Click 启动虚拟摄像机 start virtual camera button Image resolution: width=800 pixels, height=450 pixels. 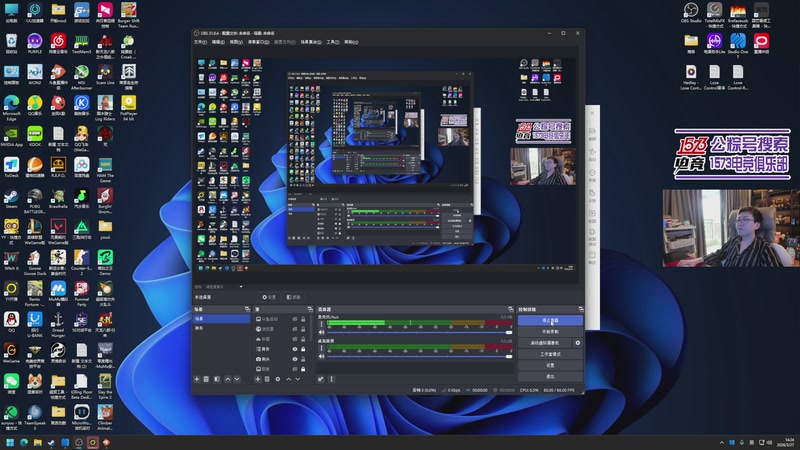click(545, 343)
